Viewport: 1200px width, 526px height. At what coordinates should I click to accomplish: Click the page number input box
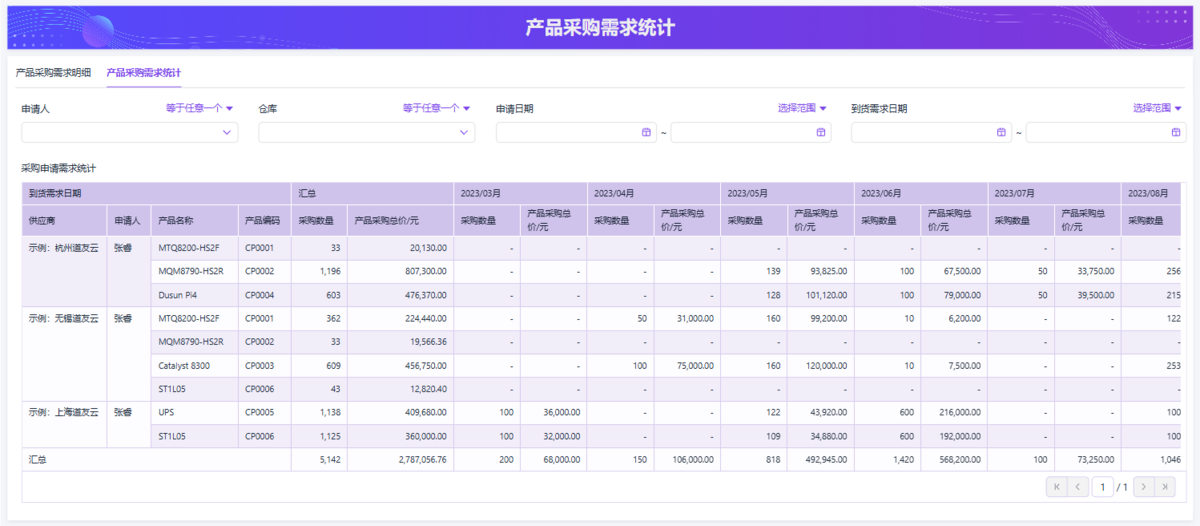pyautogui.click(x=1103, y=487)
